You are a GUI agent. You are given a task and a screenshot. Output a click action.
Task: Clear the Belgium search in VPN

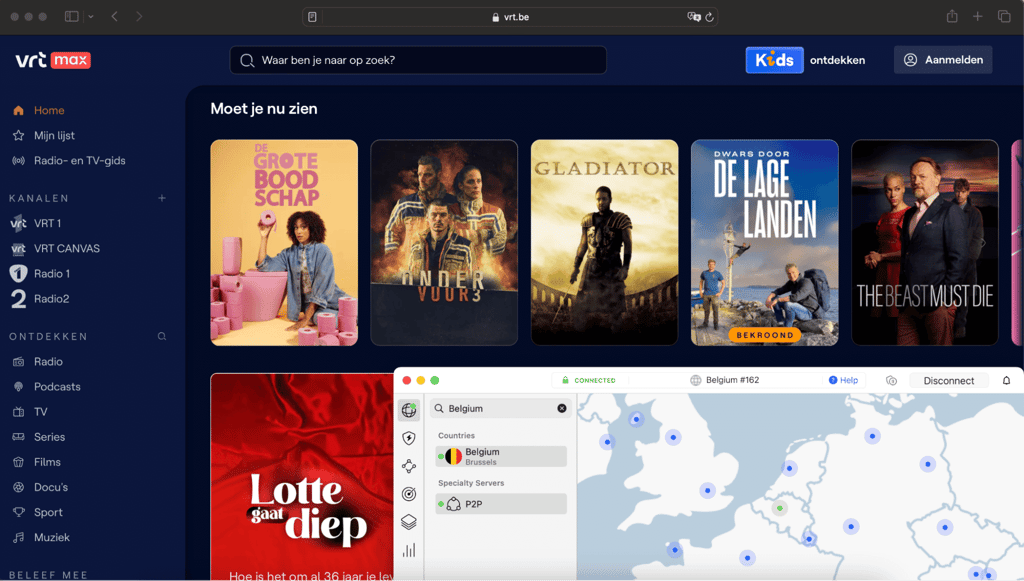(562, 408)
